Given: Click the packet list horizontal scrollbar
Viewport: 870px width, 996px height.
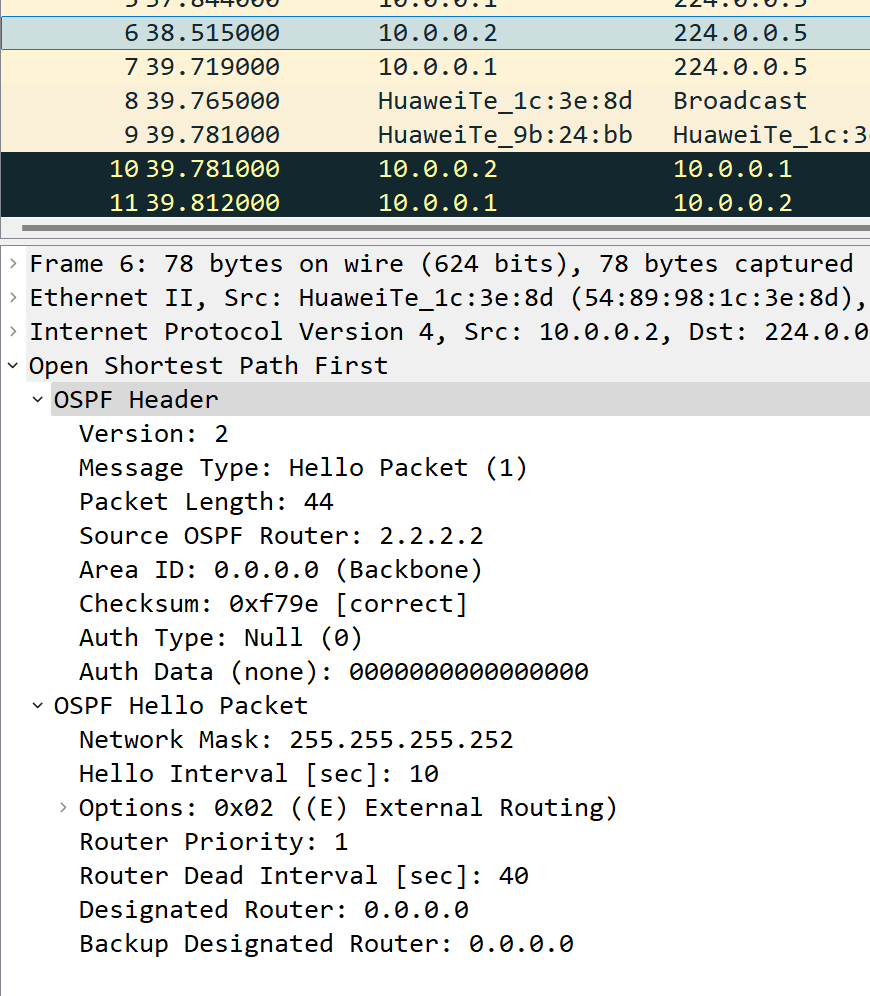Looking at the screenshot, I should [x=445, y=227].
